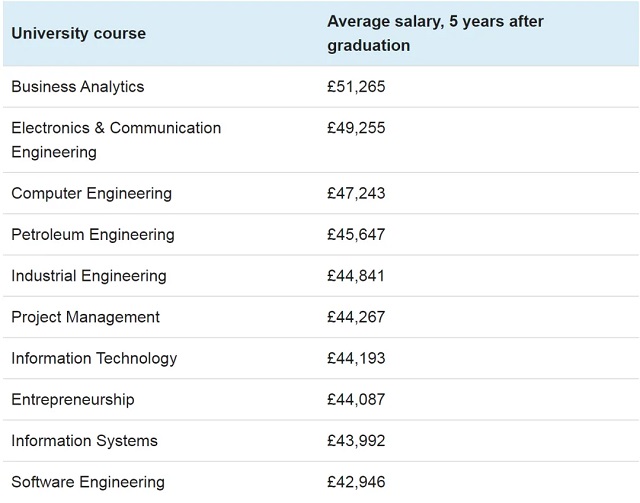
Task: Select the £44,841 salary value
Action: click(x=356, y=276)
